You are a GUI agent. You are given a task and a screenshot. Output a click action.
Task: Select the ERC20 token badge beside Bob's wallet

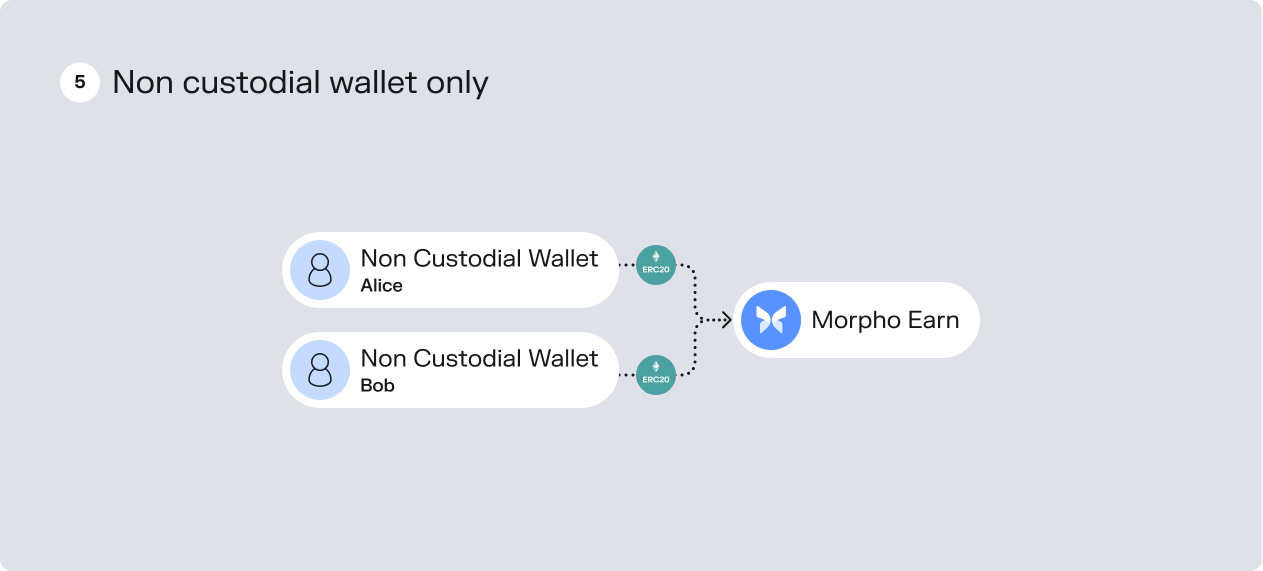[656, 375]
